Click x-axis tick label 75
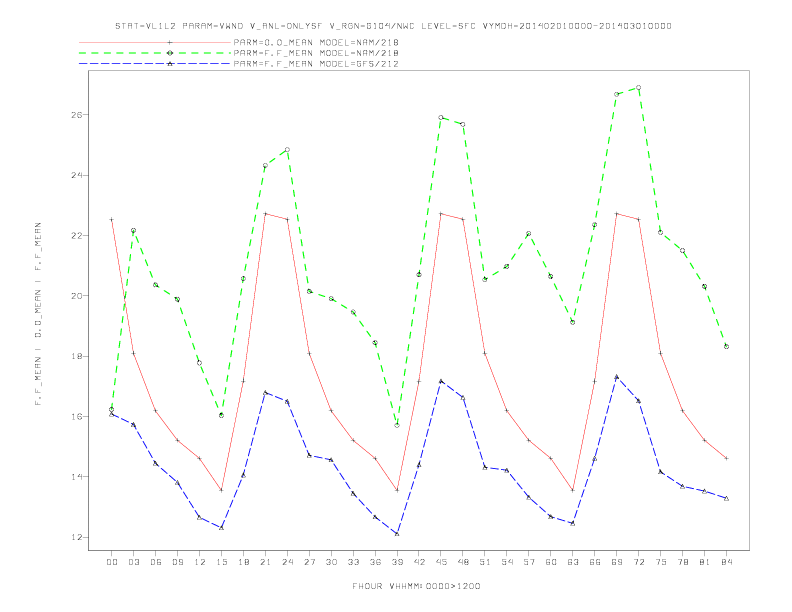The width and height of the screenshot is (792, 612). pyautogui.click(x=661, y=562)
